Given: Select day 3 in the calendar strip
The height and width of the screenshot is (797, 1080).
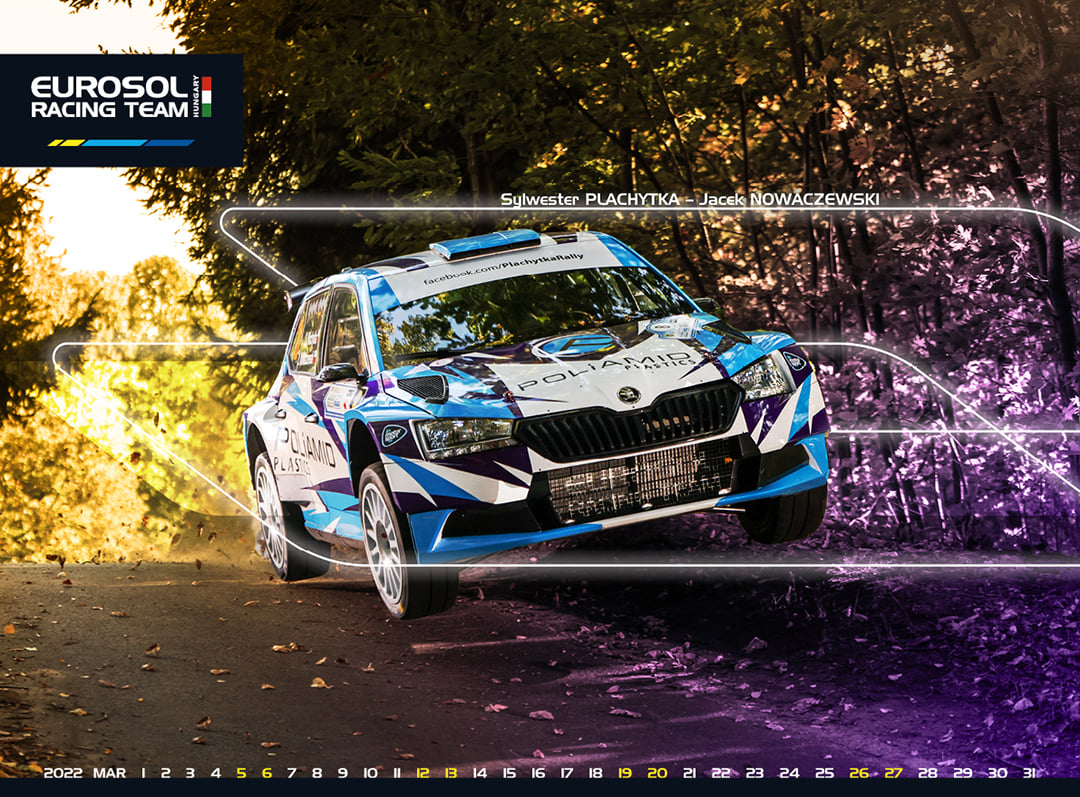Looking at the screenshot, I should click(x=190, y=773).
